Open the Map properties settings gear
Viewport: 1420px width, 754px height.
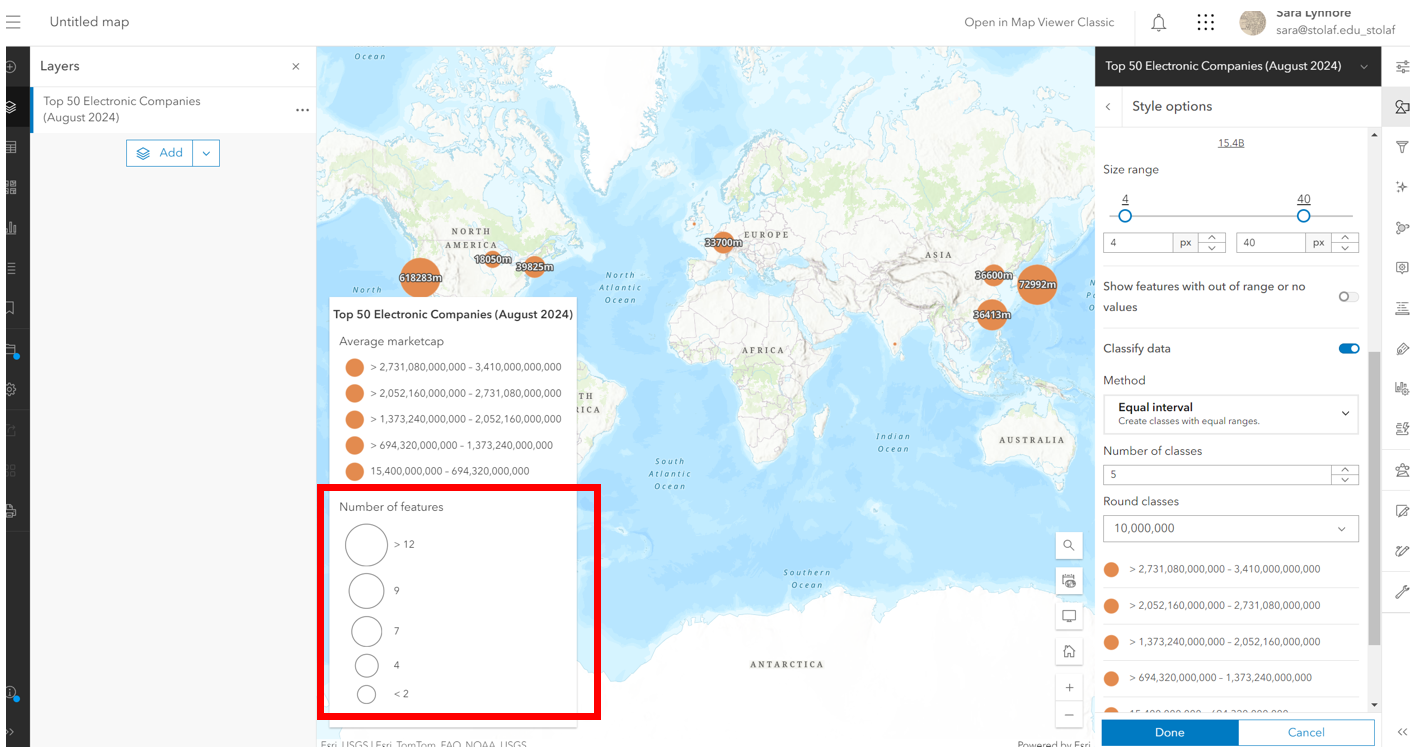tap(14, 390)
